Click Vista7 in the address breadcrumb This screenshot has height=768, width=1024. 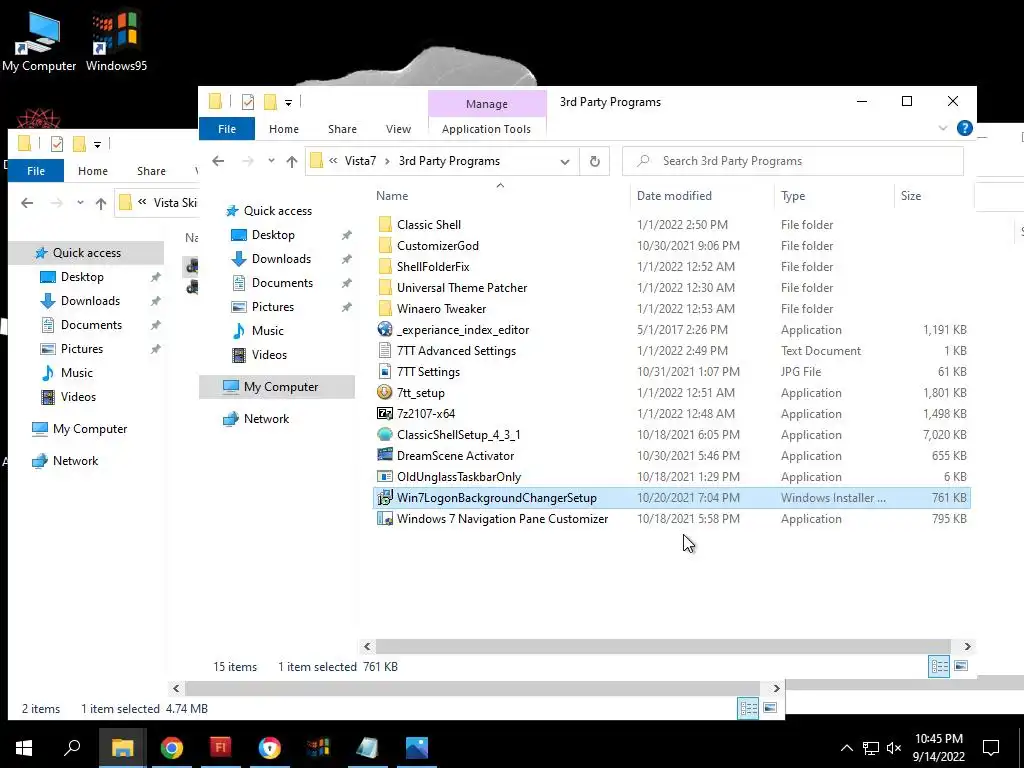tap(360, 161)
